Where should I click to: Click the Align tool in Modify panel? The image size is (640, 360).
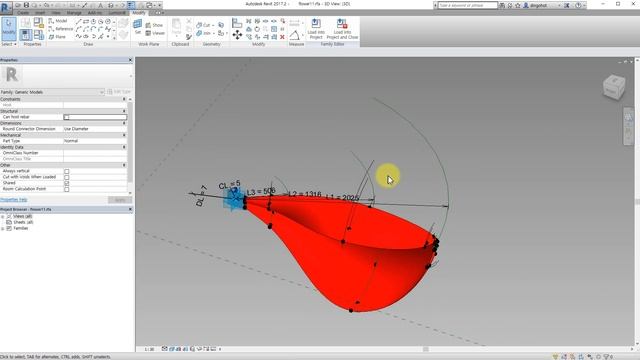[237, 23]
